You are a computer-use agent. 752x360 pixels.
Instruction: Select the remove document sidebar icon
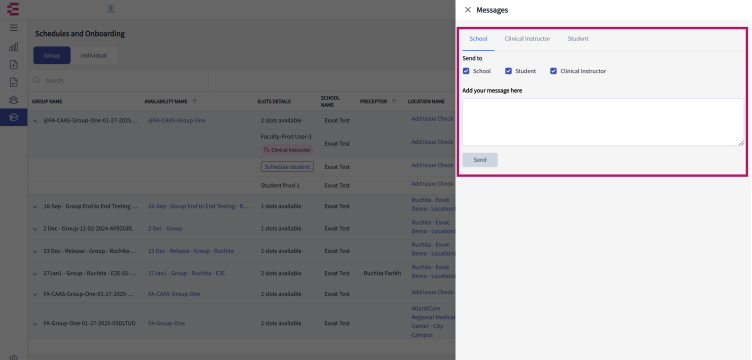[13, 82]
